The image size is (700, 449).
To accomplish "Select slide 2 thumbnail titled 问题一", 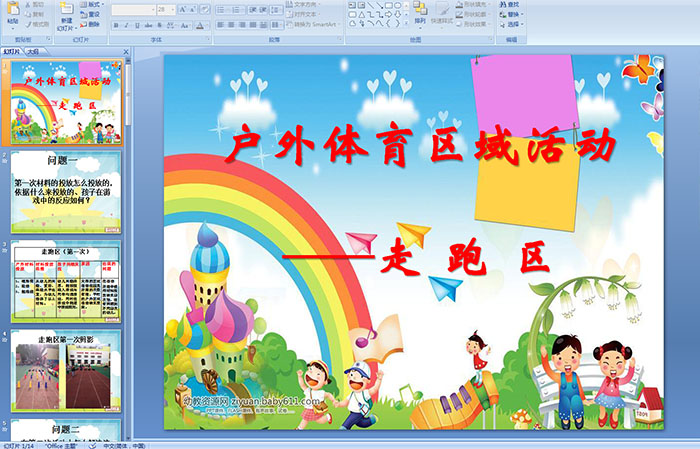I will [x=66, y=192].
